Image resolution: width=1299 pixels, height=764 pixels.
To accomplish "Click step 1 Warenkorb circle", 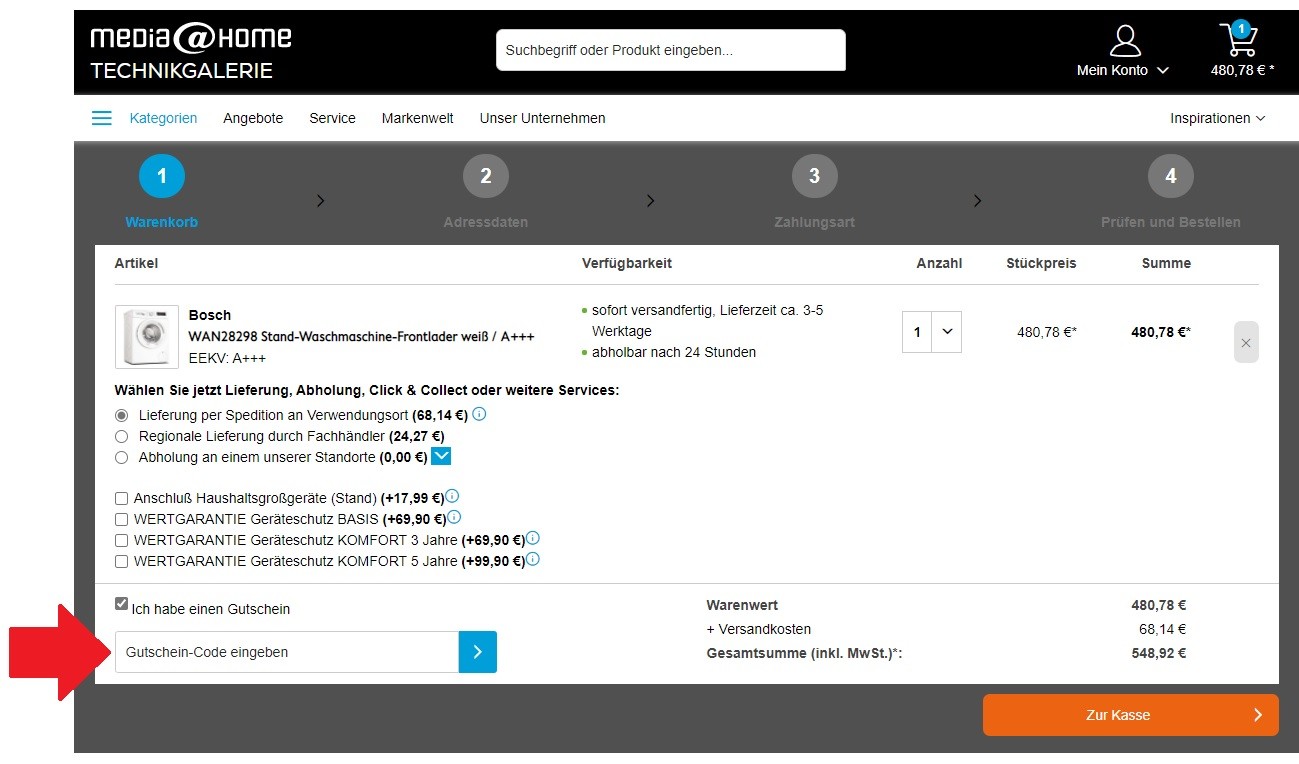I will click(x=162, y=177).
